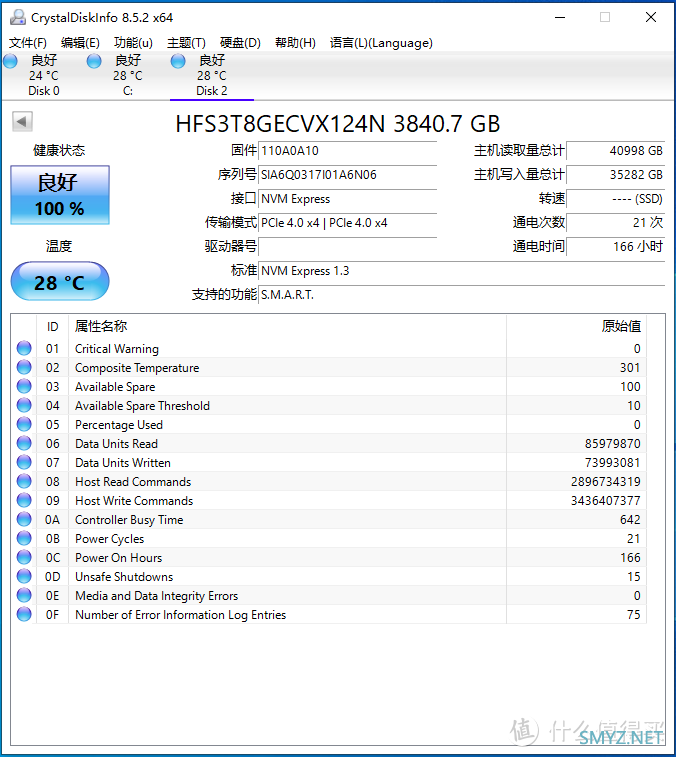
Task: Switch to the C: drive tab
Action: (x=127, y=75)
